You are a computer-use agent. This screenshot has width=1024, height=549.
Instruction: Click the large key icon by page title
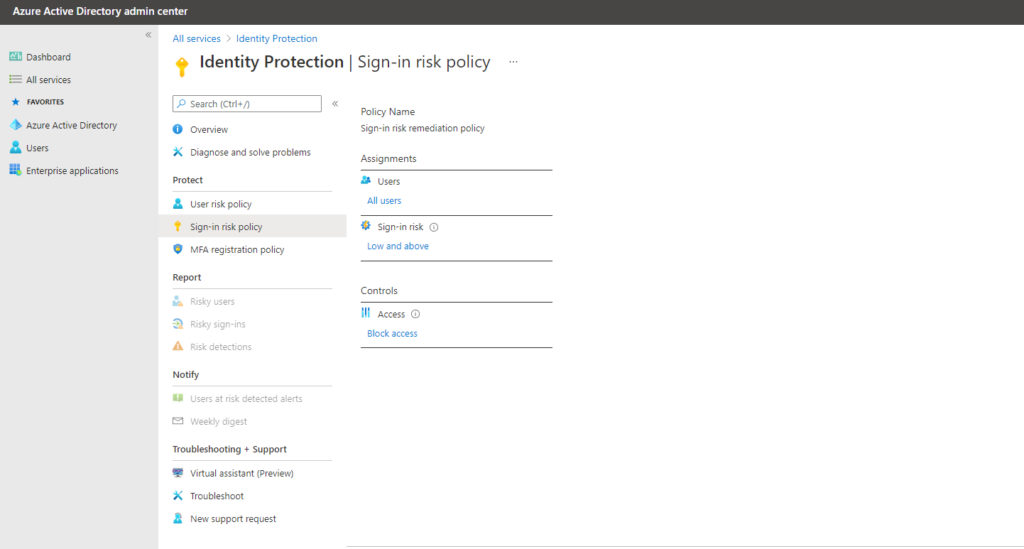(x=182, y=66)
